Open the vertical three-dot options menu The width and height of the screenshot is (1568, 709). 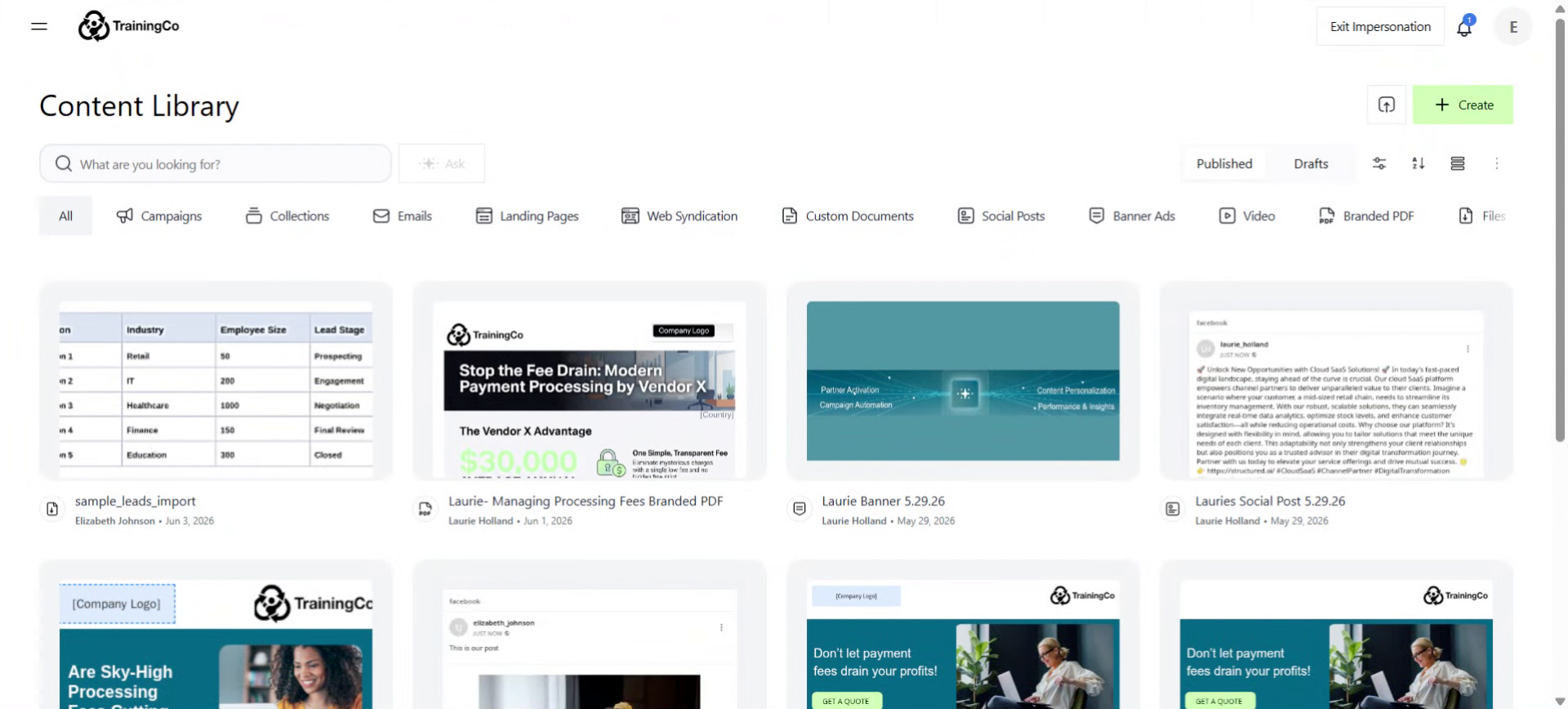point(1497,163)
